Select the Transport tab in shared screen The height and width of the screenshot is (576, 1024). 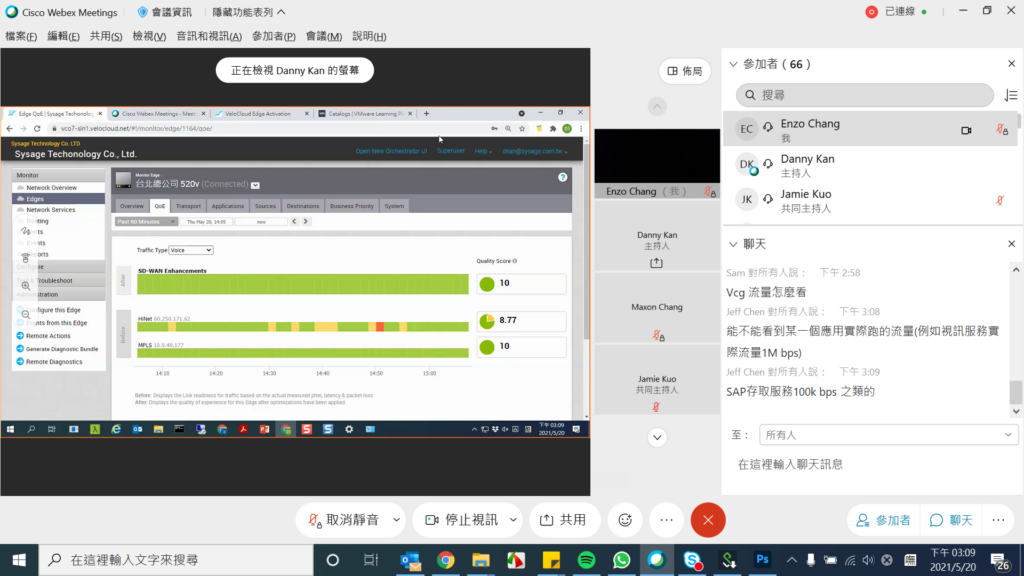click(188, 206)
